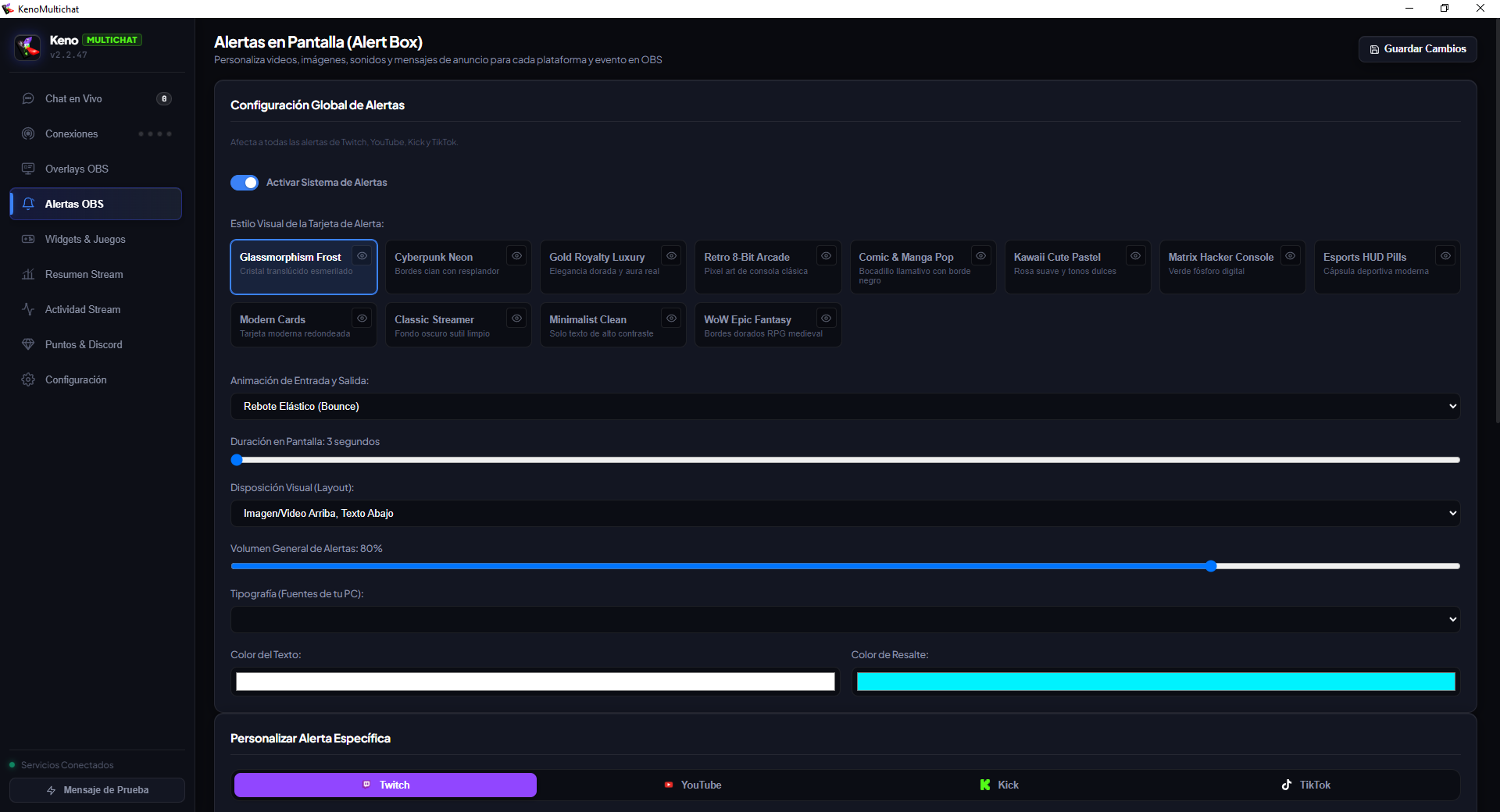Screen dimensions: 1500x812
Task: Click the Overlays OBS monitor icon
Action: pos(28,169)
